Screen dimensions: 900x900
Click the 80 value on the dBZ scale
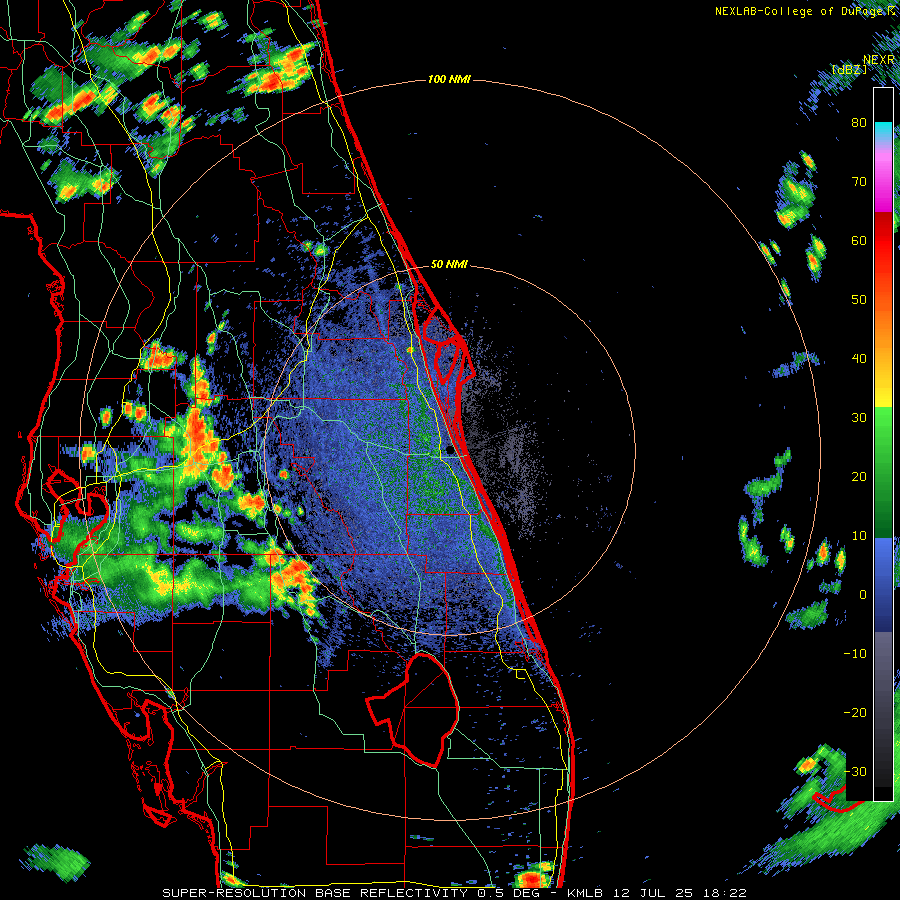click(859, 122)
